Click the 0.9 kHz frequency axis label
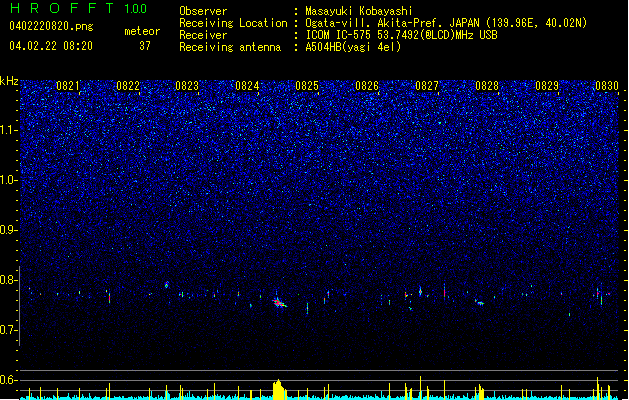The height and width of the screenshot is (400, 629). click(9, 230)
